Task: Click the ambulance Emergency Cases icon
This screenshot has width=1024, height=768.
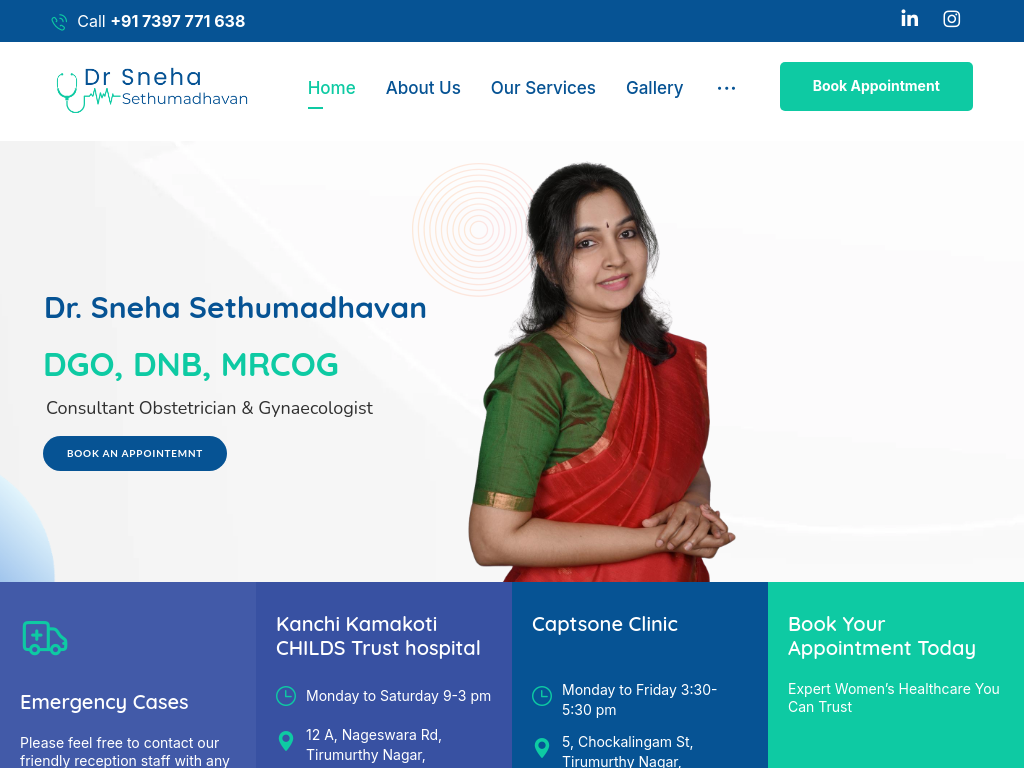Action: point(45,637)
